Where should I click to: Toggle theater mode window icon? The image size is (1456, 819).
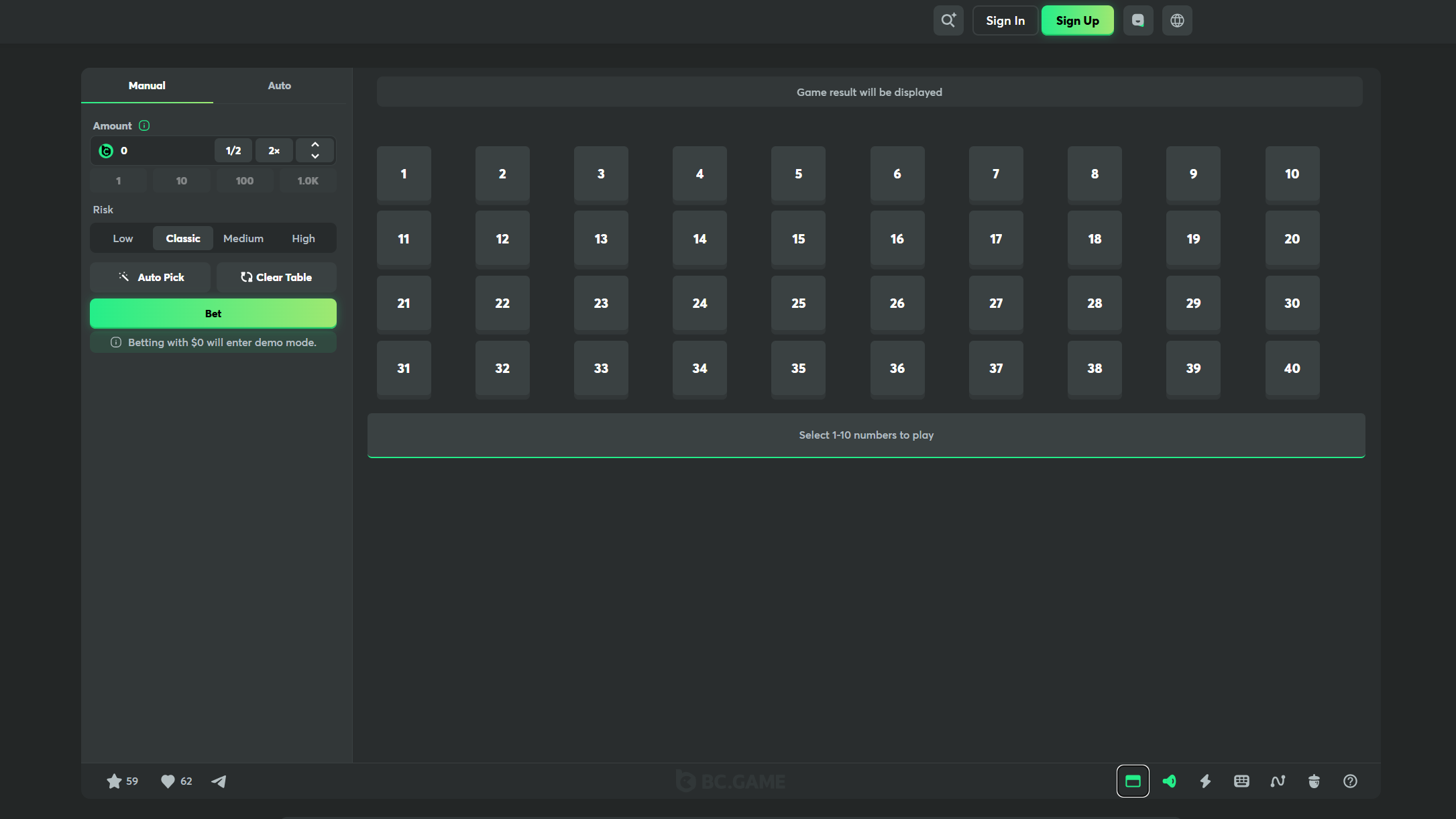point(1133,781)
